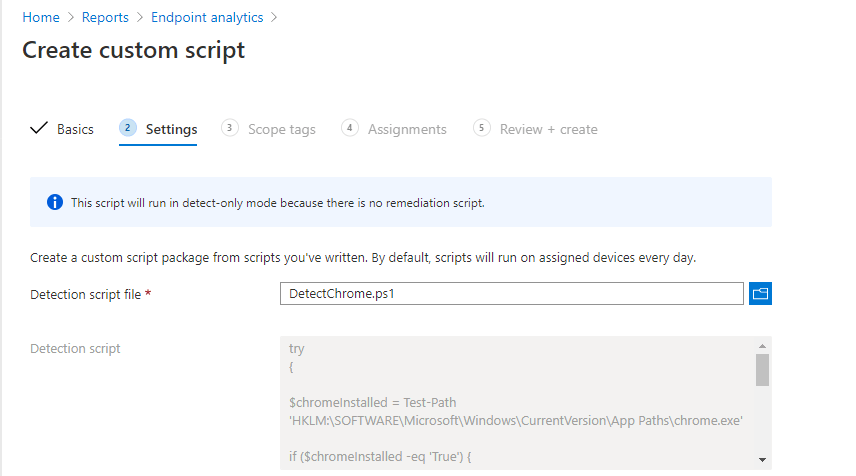The height and width of the screenshot is (476, 856).
Task: Navigate to Reports breadcrumb link
Action: point(105,17)
